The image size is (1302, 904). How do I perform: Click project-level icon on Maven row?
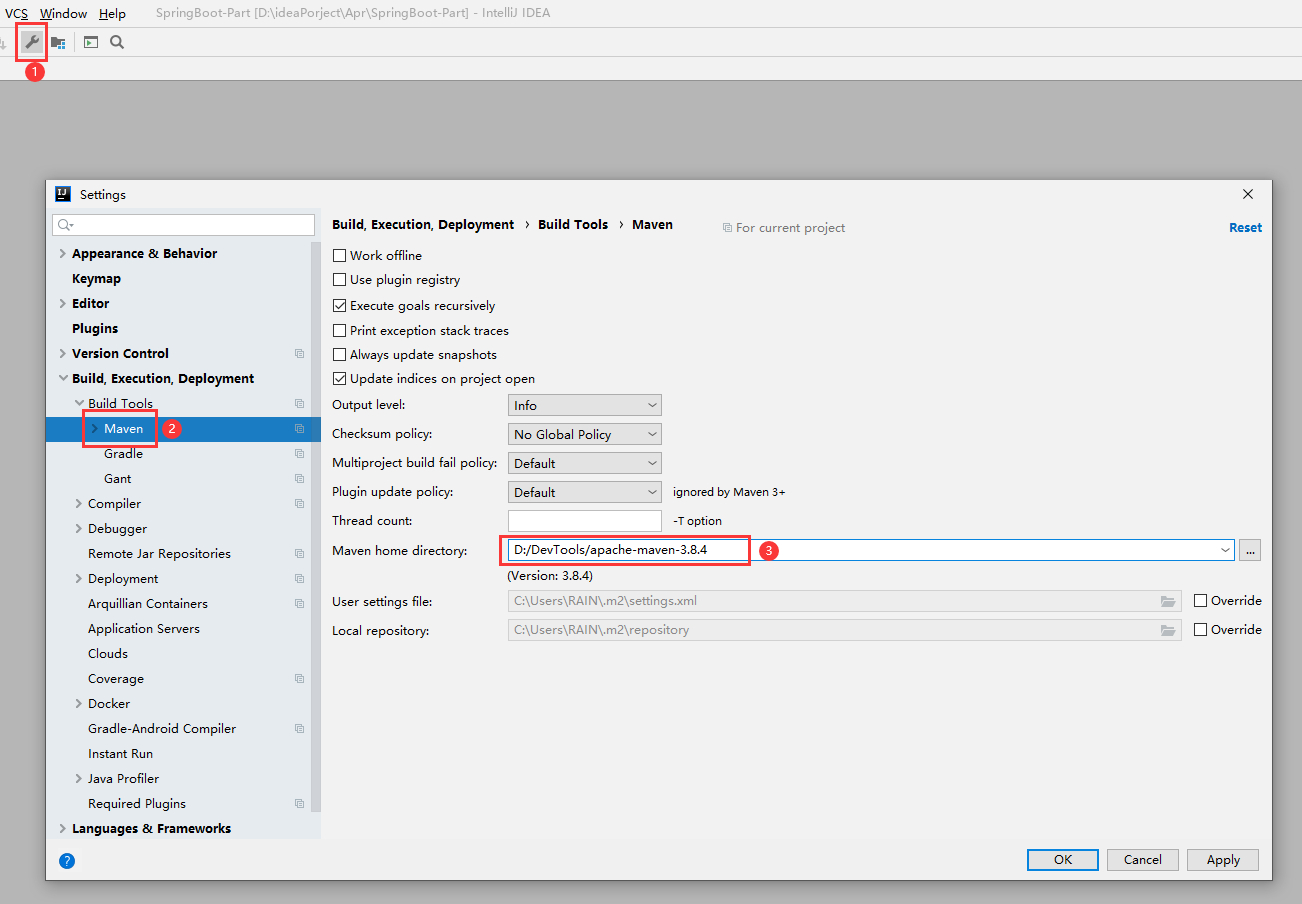(x=299, y=428)
